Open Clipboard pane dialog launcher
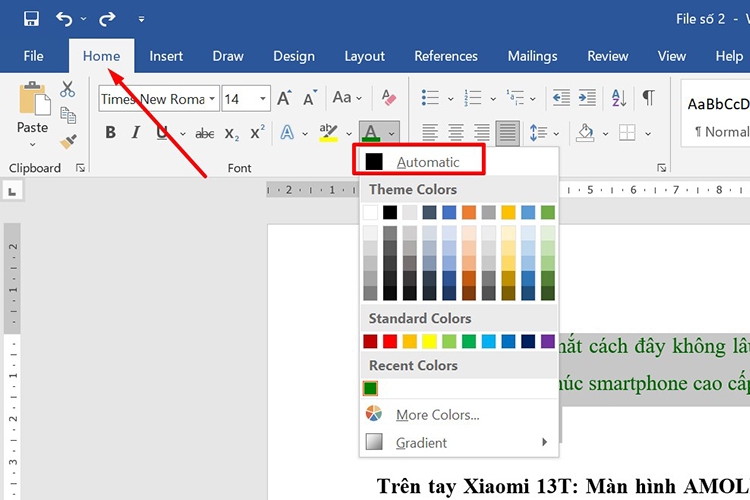Viewport: 750px width, 500px height. (x=80, y=168)
